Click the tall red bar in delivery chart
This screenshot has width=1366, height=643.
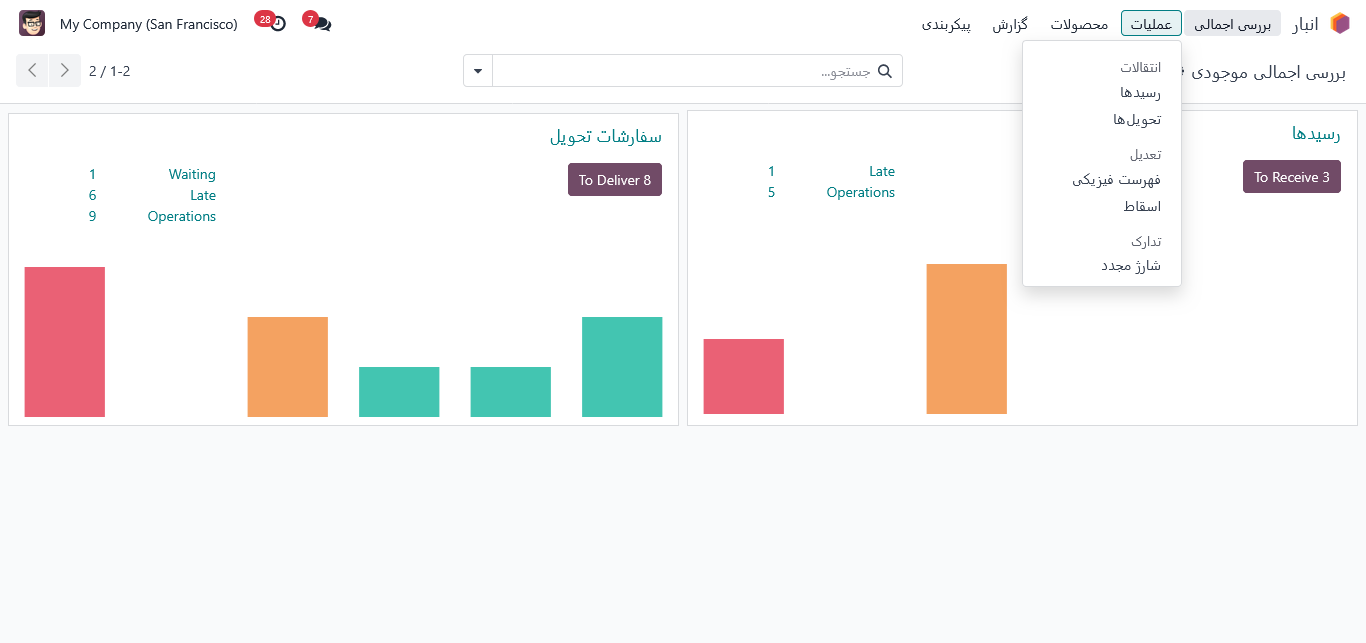coord(65,342)
